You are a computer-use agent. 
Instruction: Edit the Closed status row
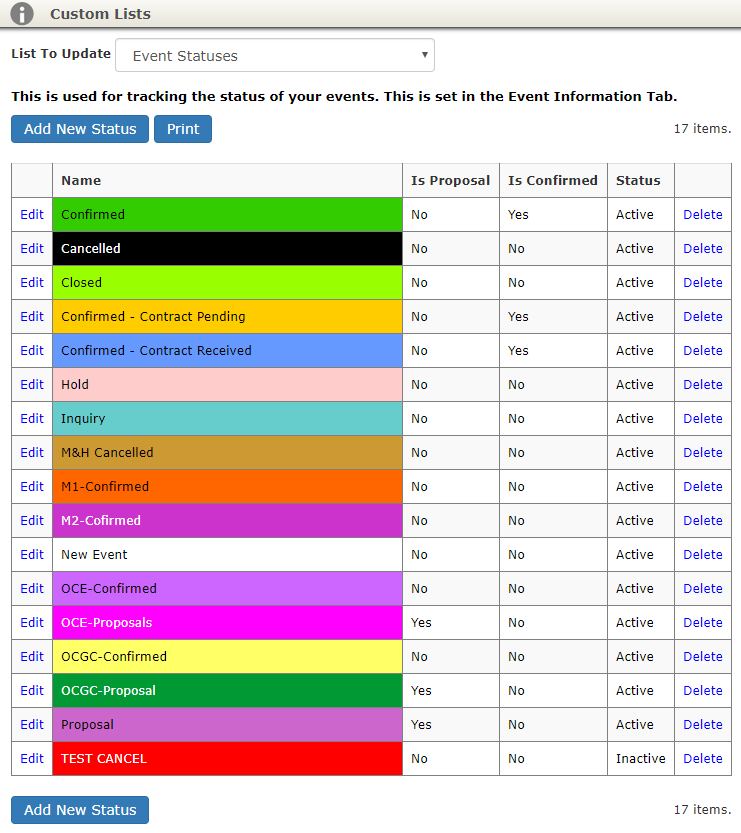point(32,283)
